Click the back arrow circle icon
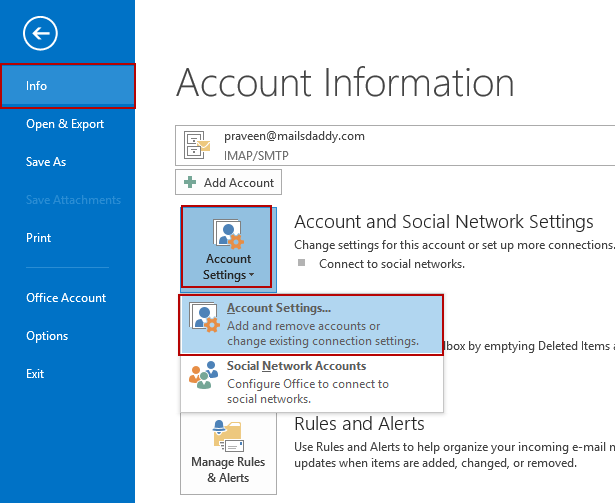This screenshot has height=503, width=615. pyautogui.click(x=40, y=33)
